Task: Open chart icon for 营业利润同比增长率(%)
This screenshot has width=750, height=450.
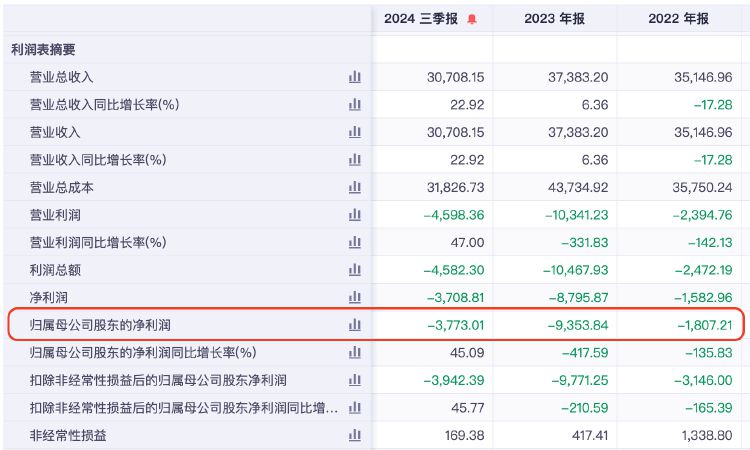Action: click(354, 242)
